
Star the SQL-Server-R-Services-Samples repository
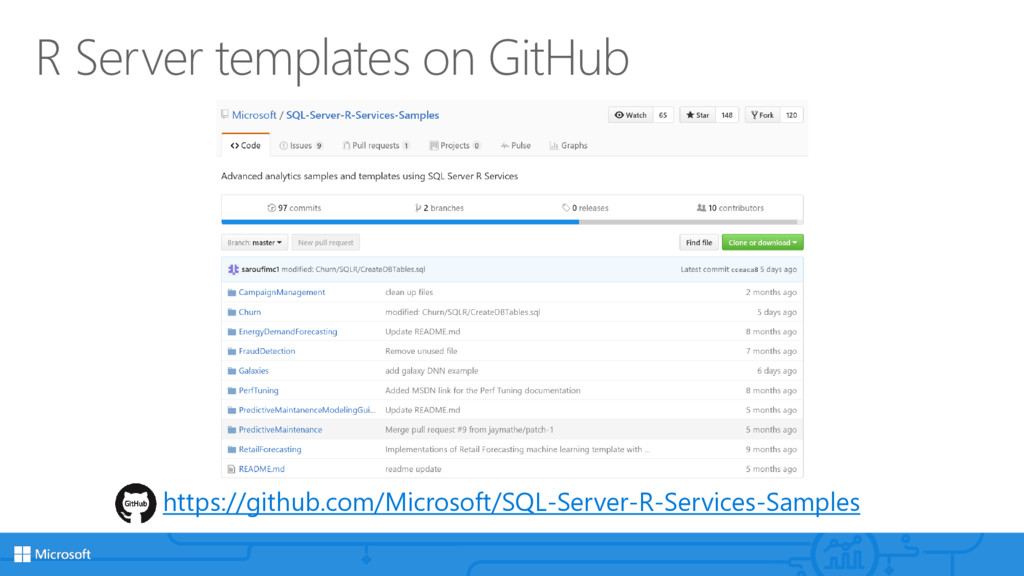coord(697,115)
